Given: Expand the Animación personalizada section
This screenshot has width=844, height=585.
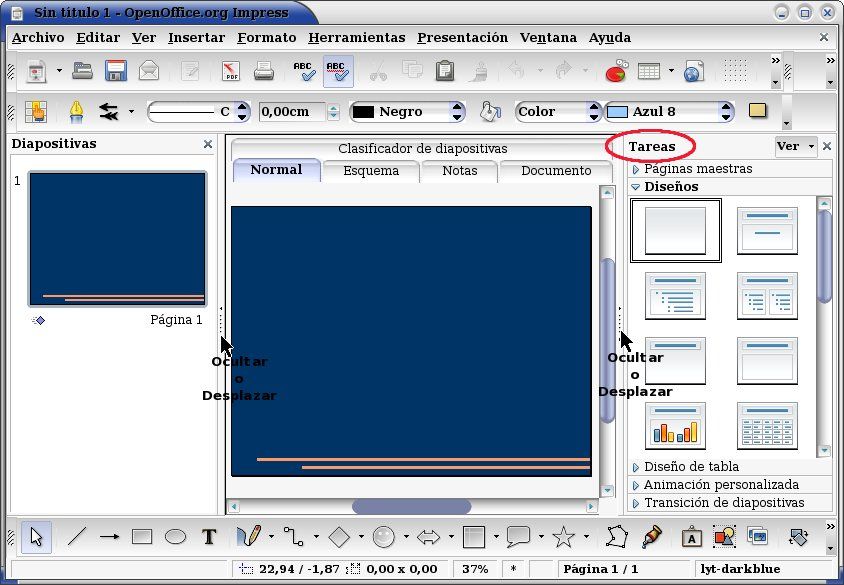Looking at the screenshot, I should (x=720, y=485).
